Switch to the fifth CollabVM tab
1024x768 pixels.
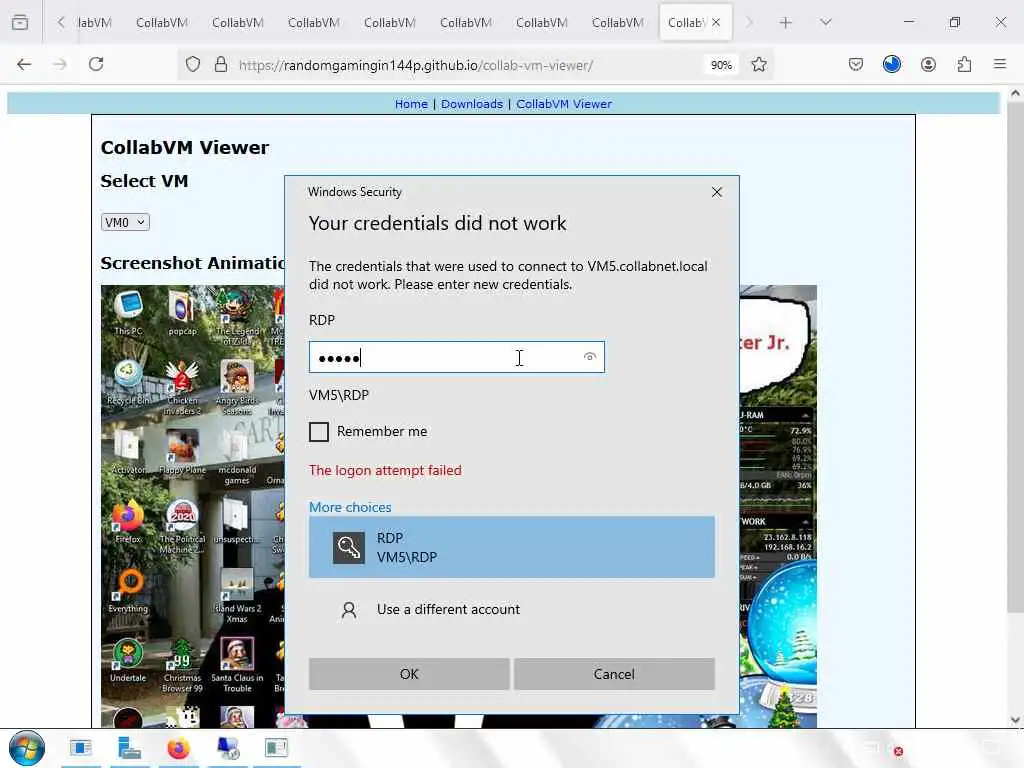click(x=390, y=22)
